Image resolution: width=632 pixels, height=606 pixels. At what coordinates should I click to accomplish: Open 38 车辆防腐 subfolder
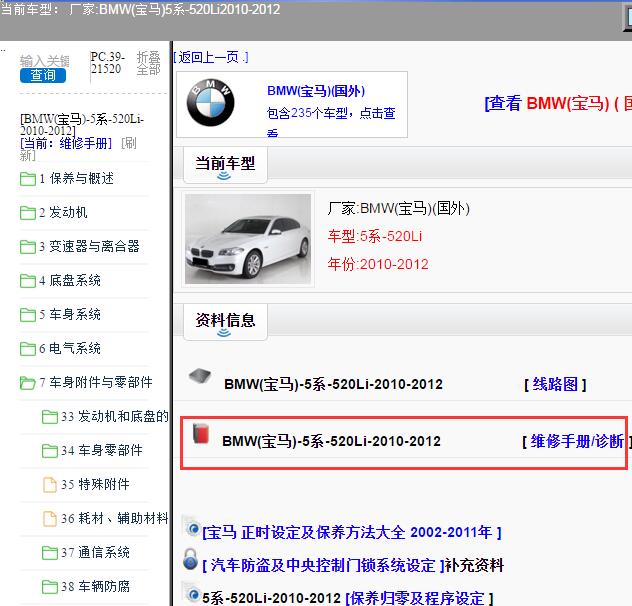(96, 587)
